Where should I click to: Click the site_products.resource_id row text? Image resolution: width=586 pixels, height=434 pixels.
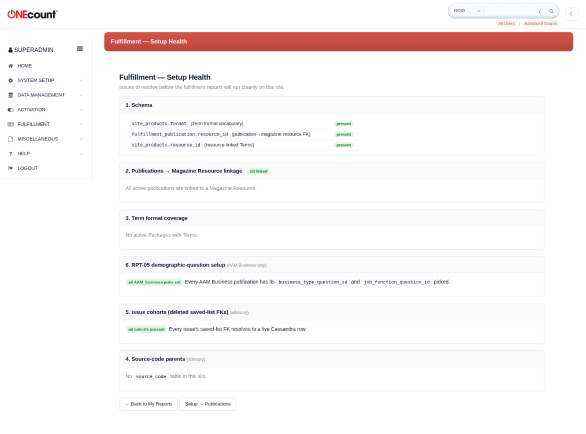coord(192,145)
